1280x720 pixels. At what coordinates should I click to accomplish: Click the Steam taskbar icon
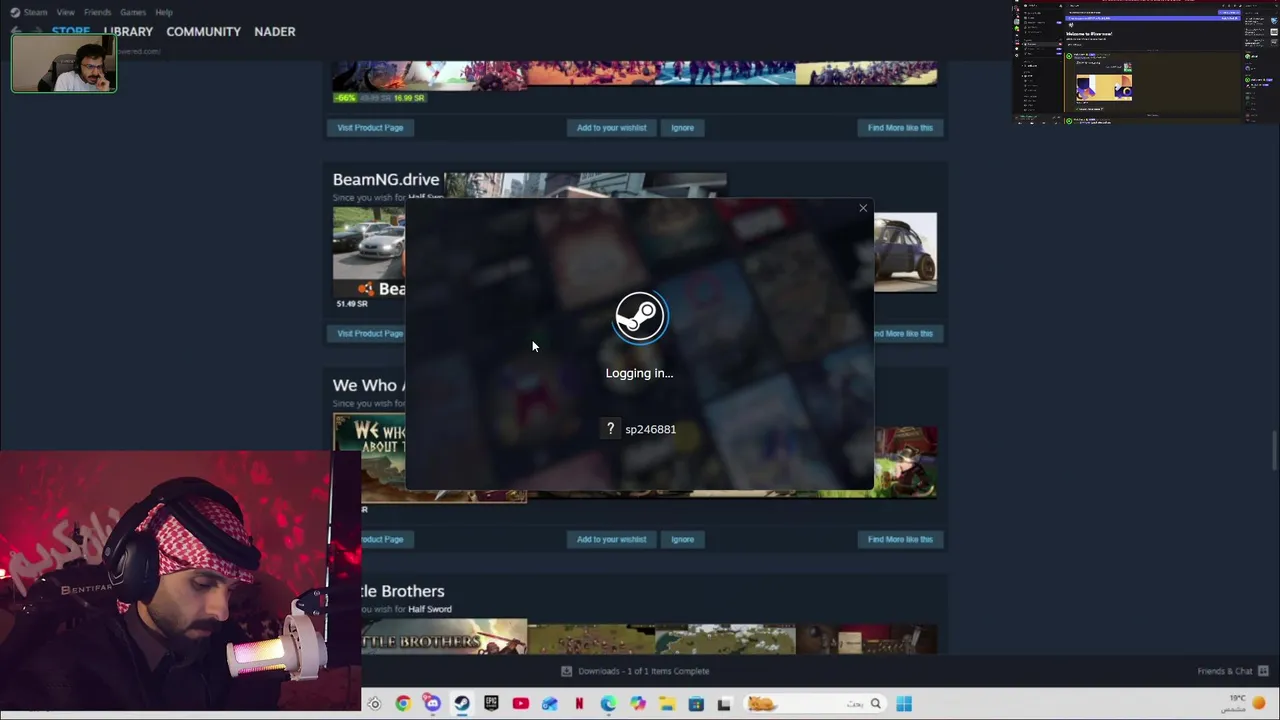pos(462,704)
